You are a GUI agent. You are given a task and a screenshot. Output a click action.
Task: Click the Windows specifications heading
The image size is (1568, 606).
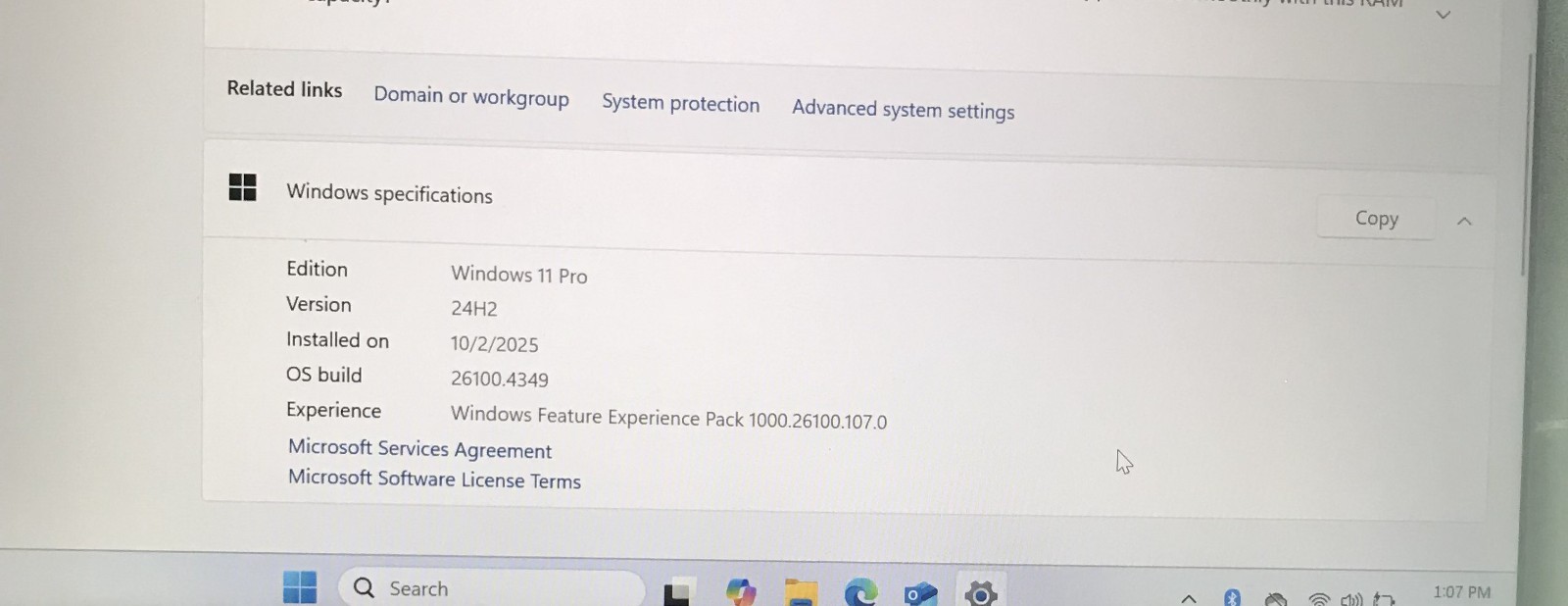click(x=389, y=193)
